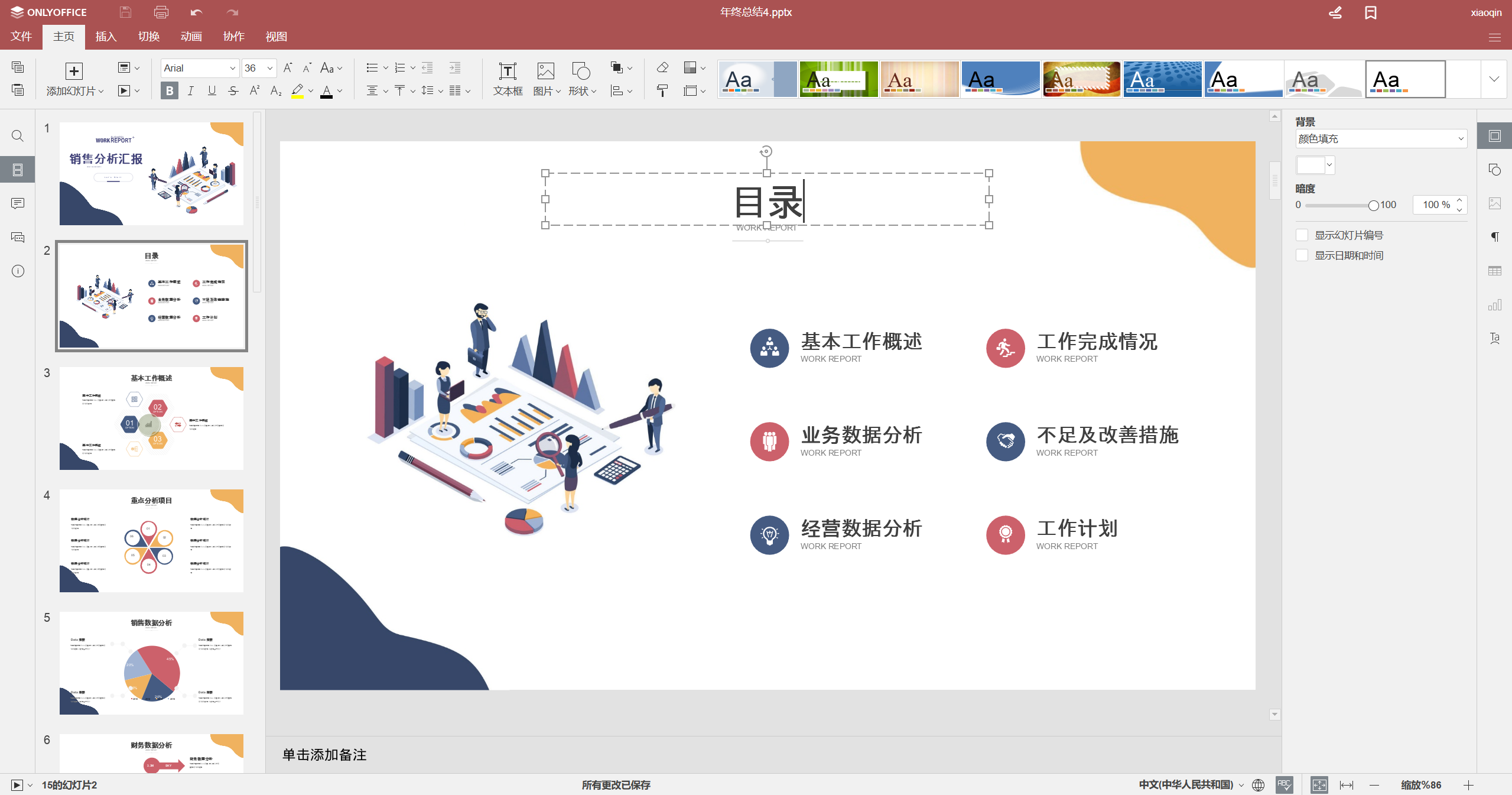Click the strikethrough text icon
1512x795 pixels.
(x=233, y=90)
